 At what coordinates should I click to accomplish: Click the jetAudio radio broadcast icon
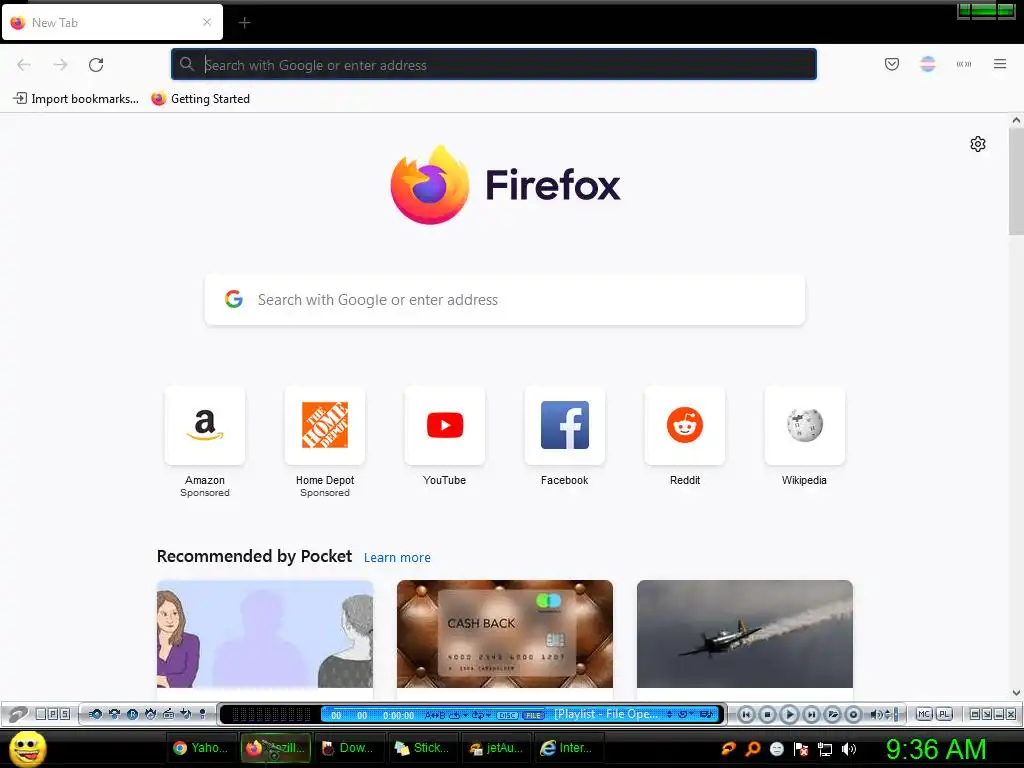click(x=168, y=714)
